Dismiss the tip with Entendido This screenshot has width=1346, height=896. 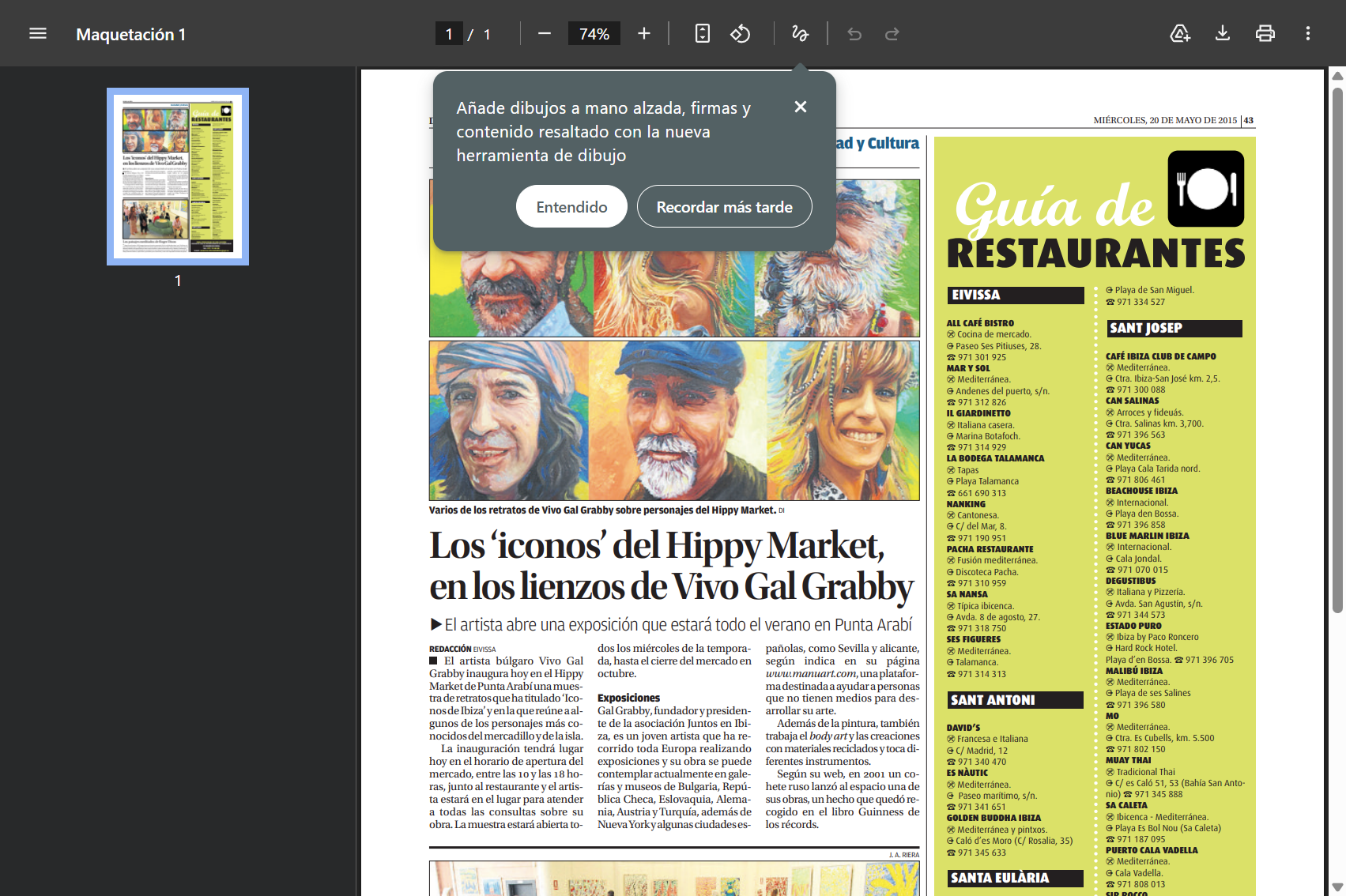[x=571, y=205]
